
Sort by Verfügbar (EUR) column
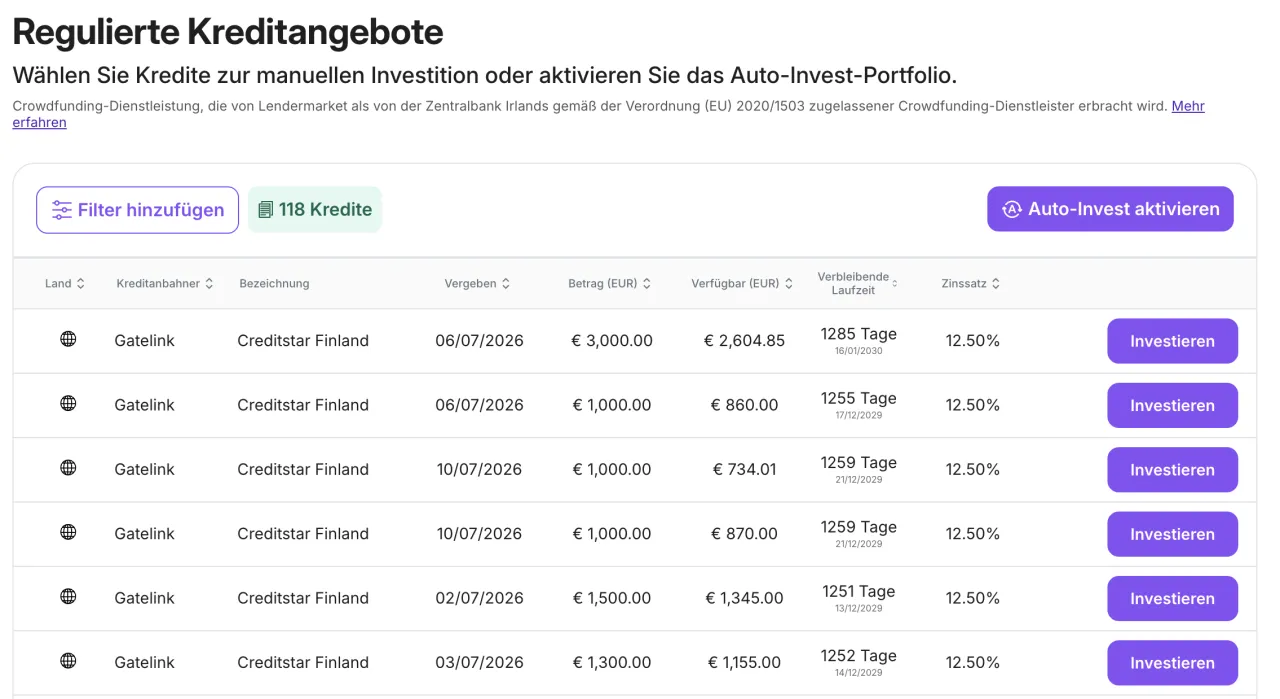742,283
